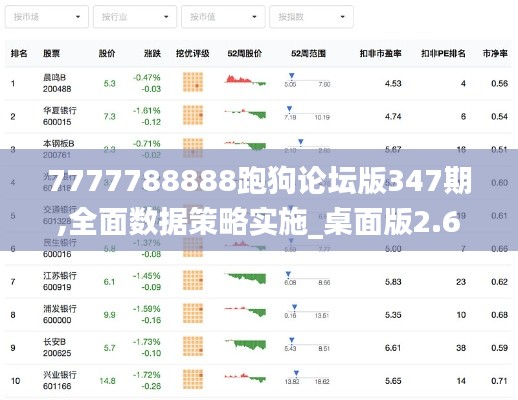Click the 4.53 PE value for 晨鸣B
Image resolution: width=518 pixels, height=400 pixels.
(x=393, y=83)
